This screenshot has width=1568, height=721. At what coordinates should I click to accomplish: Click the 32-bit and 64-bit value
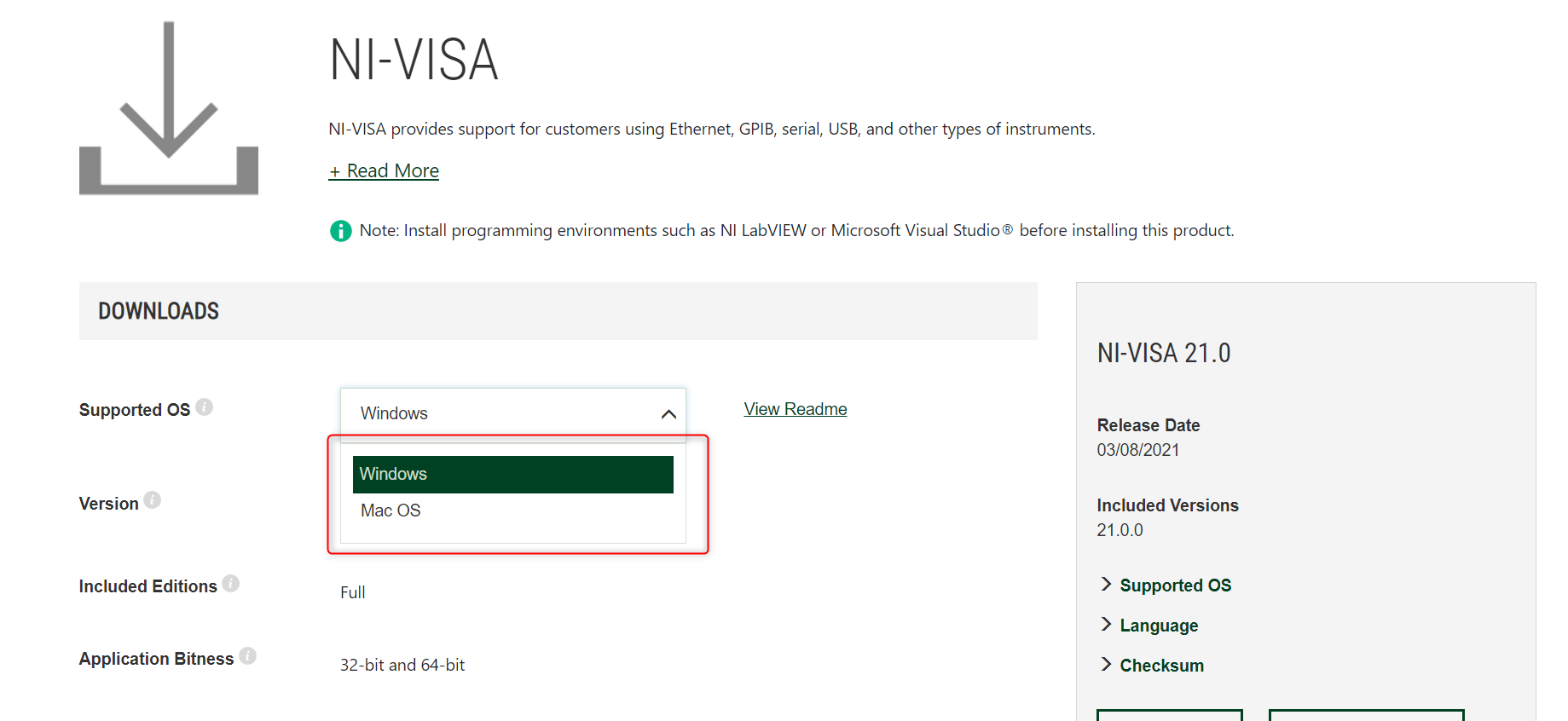coord(402,665)
